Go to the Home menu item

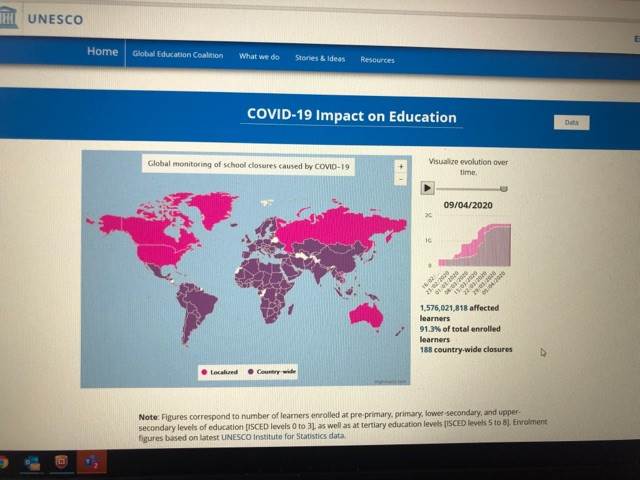point(102,51)
